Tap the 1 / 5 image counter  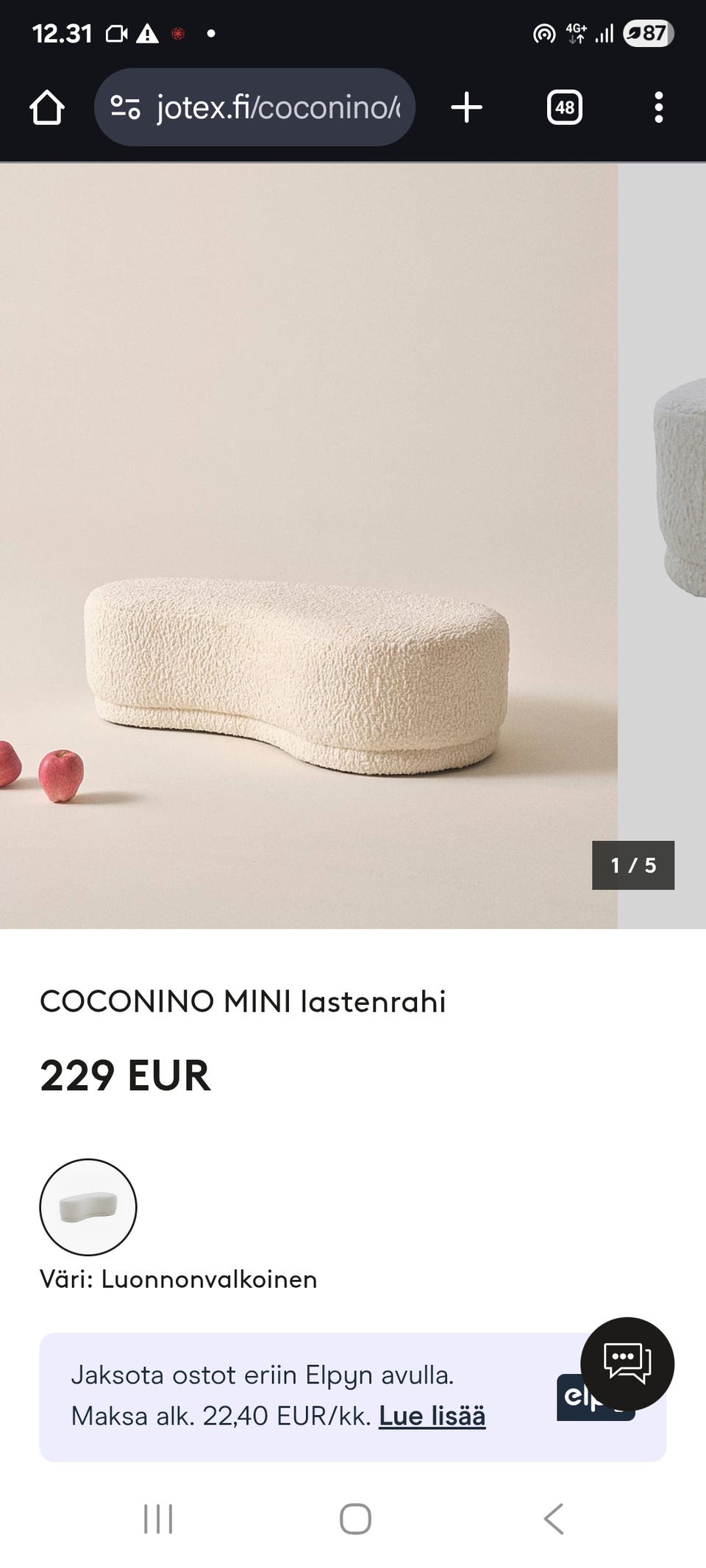[633, 865]
